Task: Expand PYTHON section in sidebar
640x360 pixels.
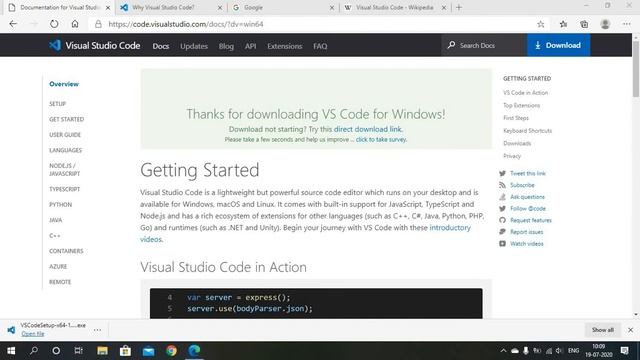Action: click(x=60, y=204)
